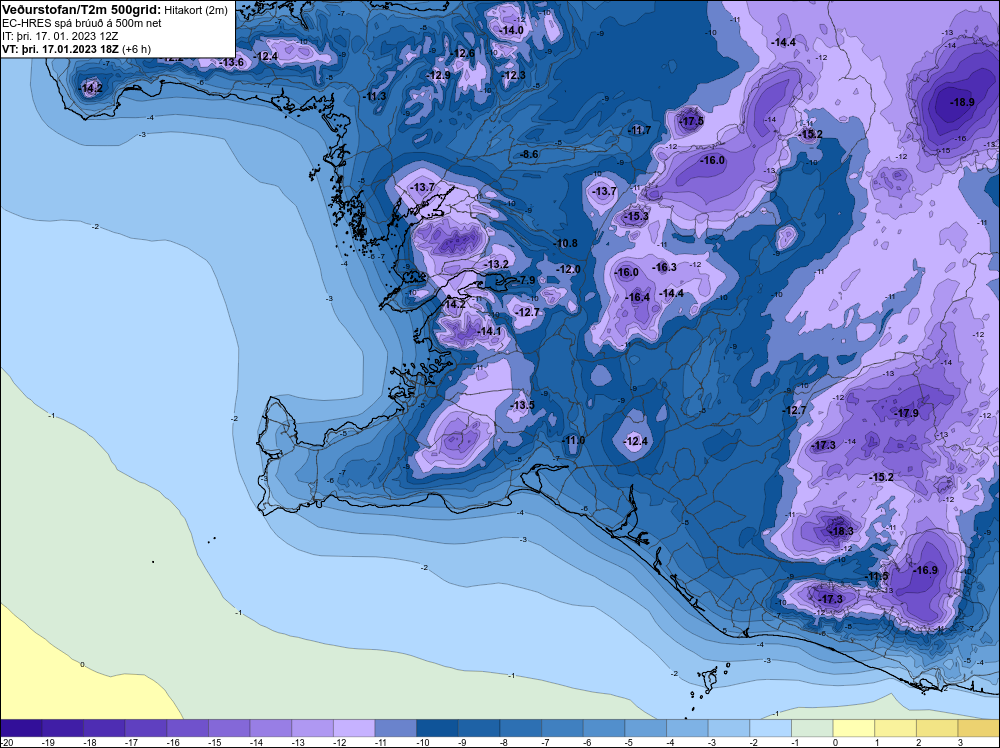This screenshot has height=748, width=1000.
Task: Select the -14.1 temperature label
Action: click(x=489, y=331)
